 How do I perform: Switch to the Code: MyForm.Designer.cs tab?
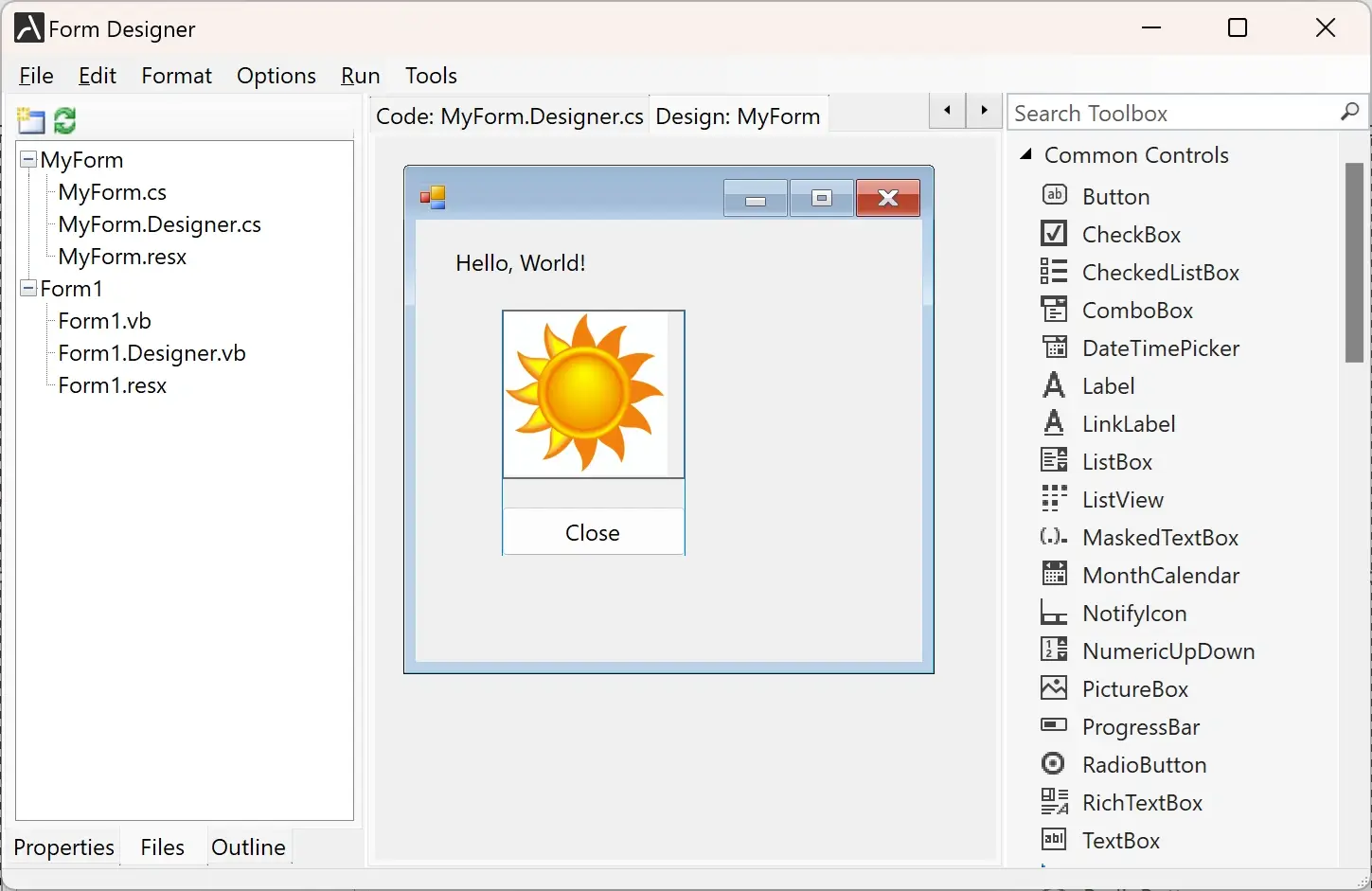509,116
